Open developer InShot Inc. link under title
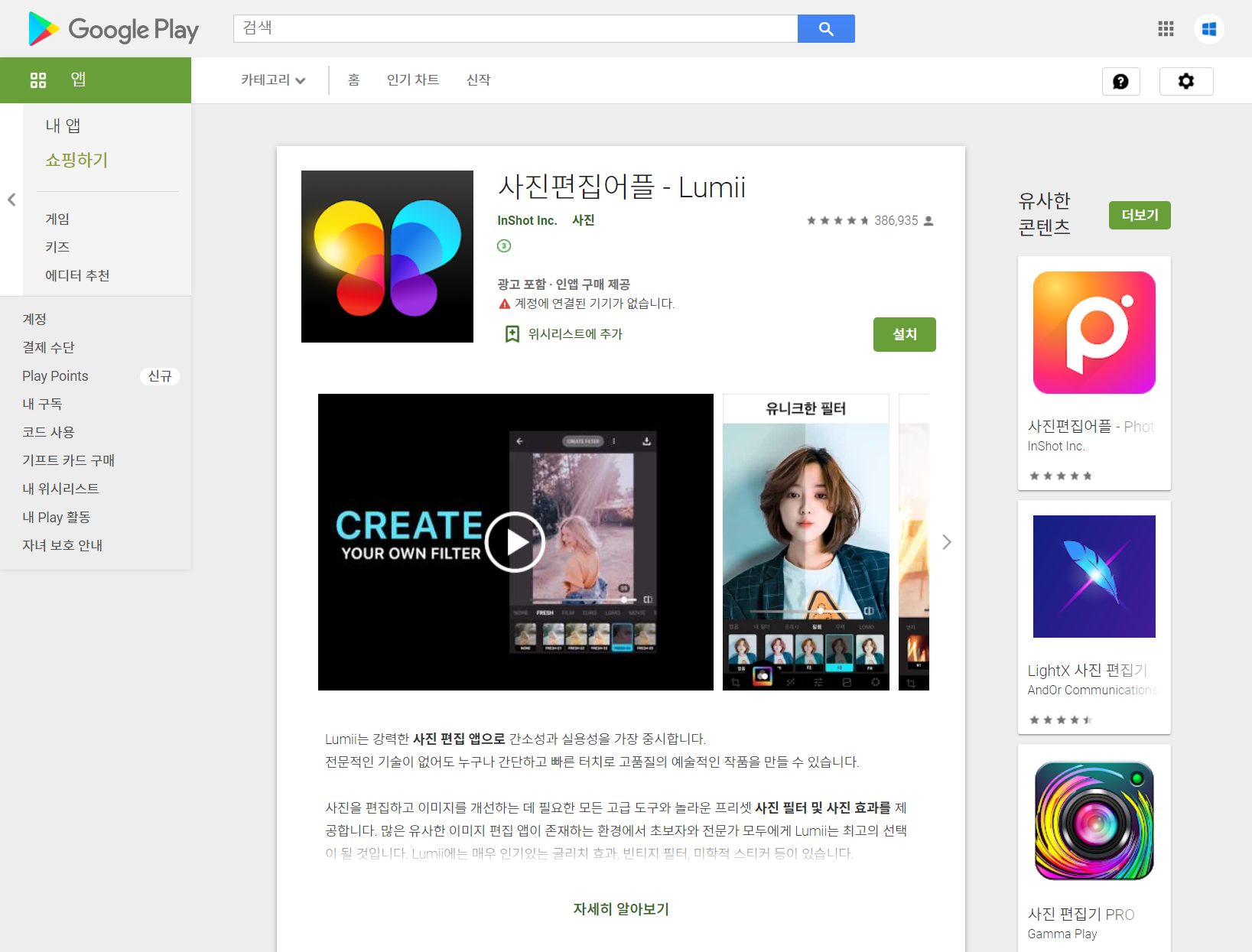The height and width of the screenshot is (952, 1252). (x=527, y=220)
